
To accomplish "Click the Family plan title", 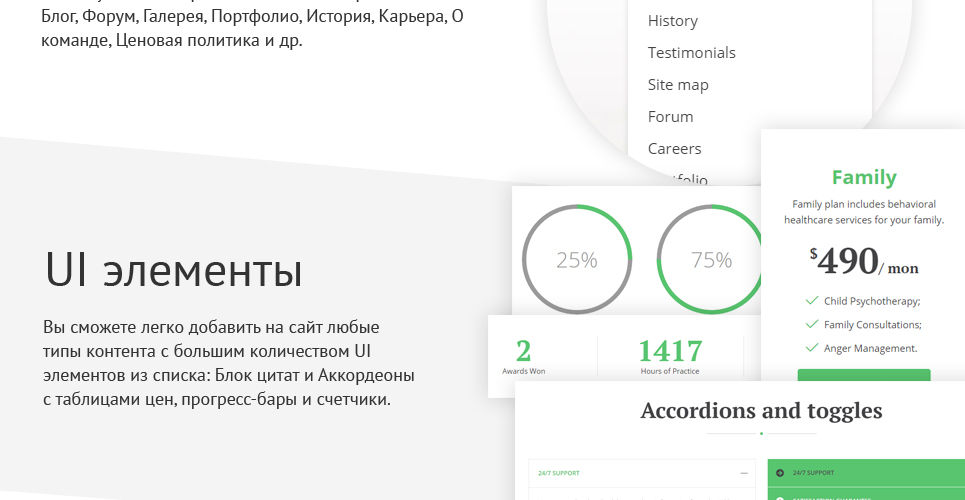I will tap(863, 177).
